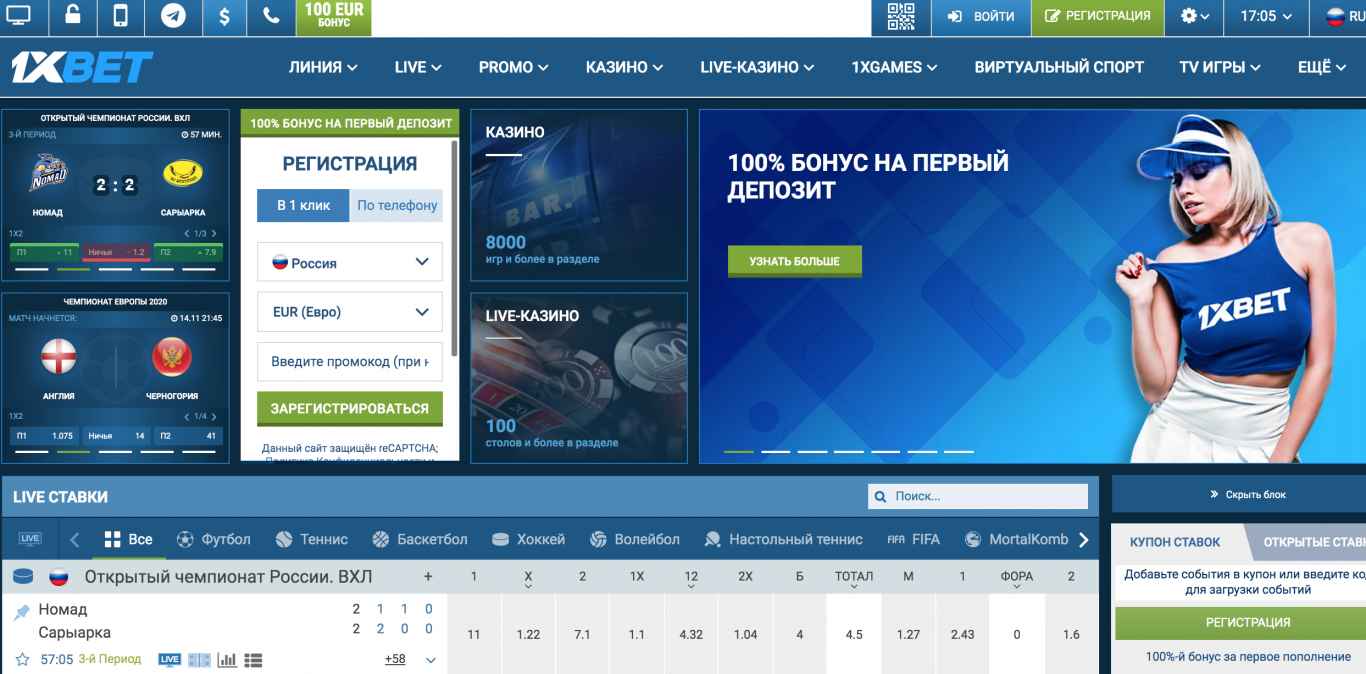Open the QR code icon
This screenshot has height=674, width=1366.
[901, 16]
